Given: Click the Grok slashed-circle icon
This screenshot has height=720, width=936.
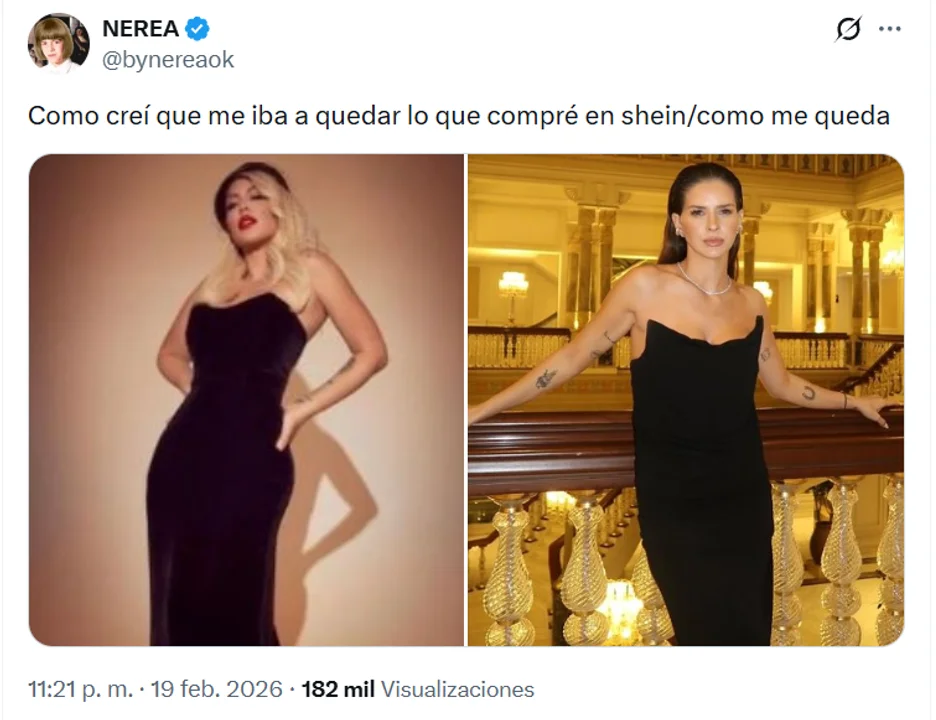Looking at the screenshot, I should point(848,29).
